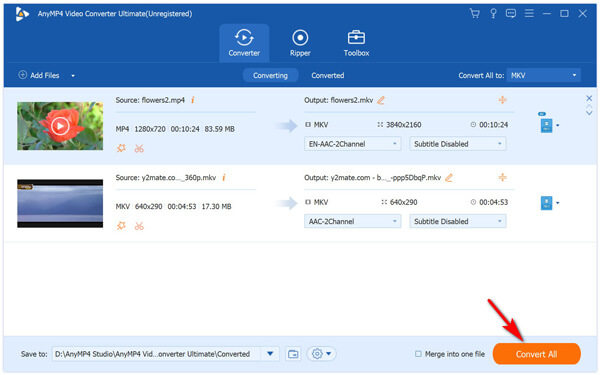The width and height of the screenshot is (600, 375).
Task: Expand the format arrow beside flowers2 profile icon
Action: point(558,126)
